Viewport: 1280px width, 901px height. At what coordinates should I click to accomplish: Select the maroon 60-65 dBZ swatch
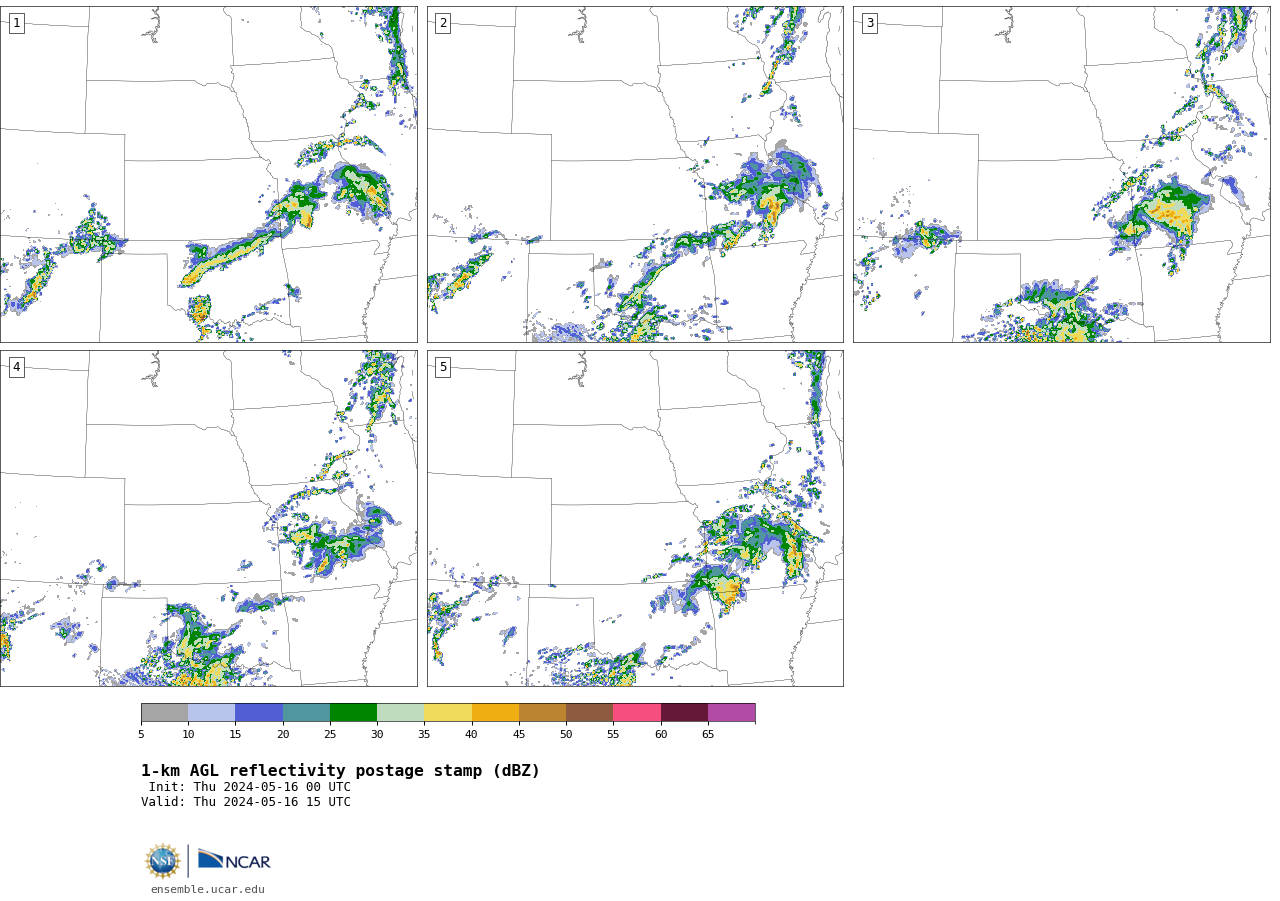pyautogui.click(x=684, y=712)
